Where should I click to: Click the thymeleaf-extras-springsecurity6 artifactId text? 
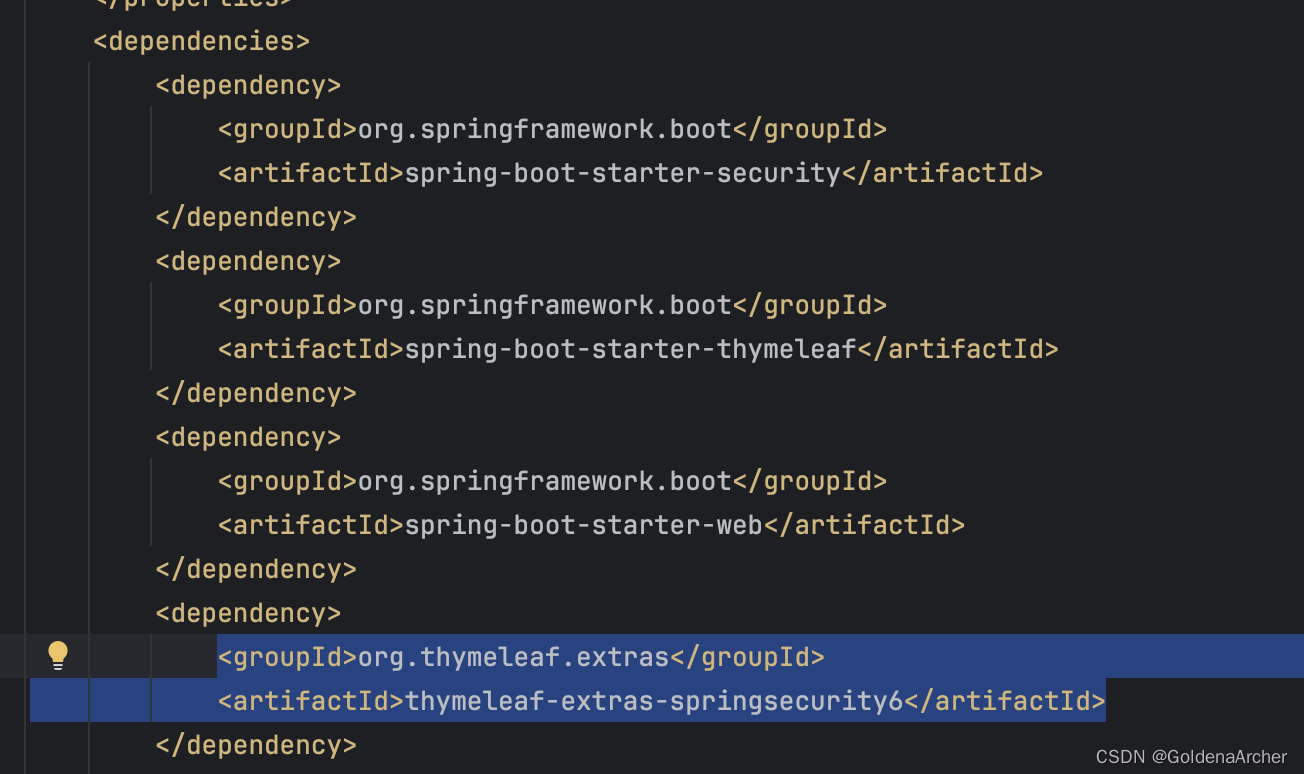[x=653, y=702]
